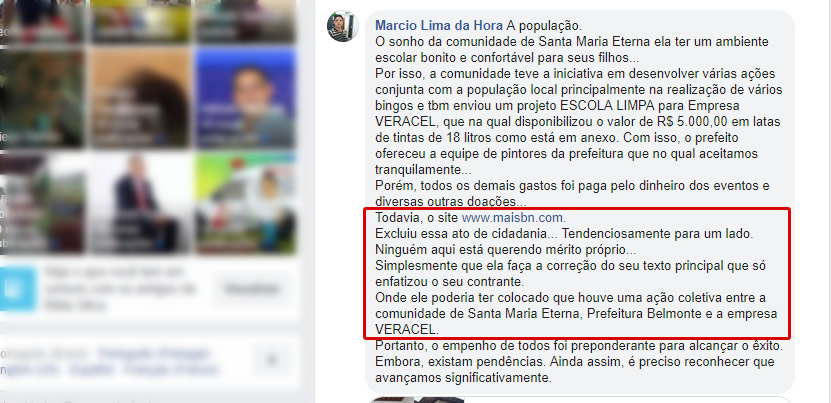Click the blurred button beside the blue icon
This screenshot has height=403, width=831.
click(251, 289)
